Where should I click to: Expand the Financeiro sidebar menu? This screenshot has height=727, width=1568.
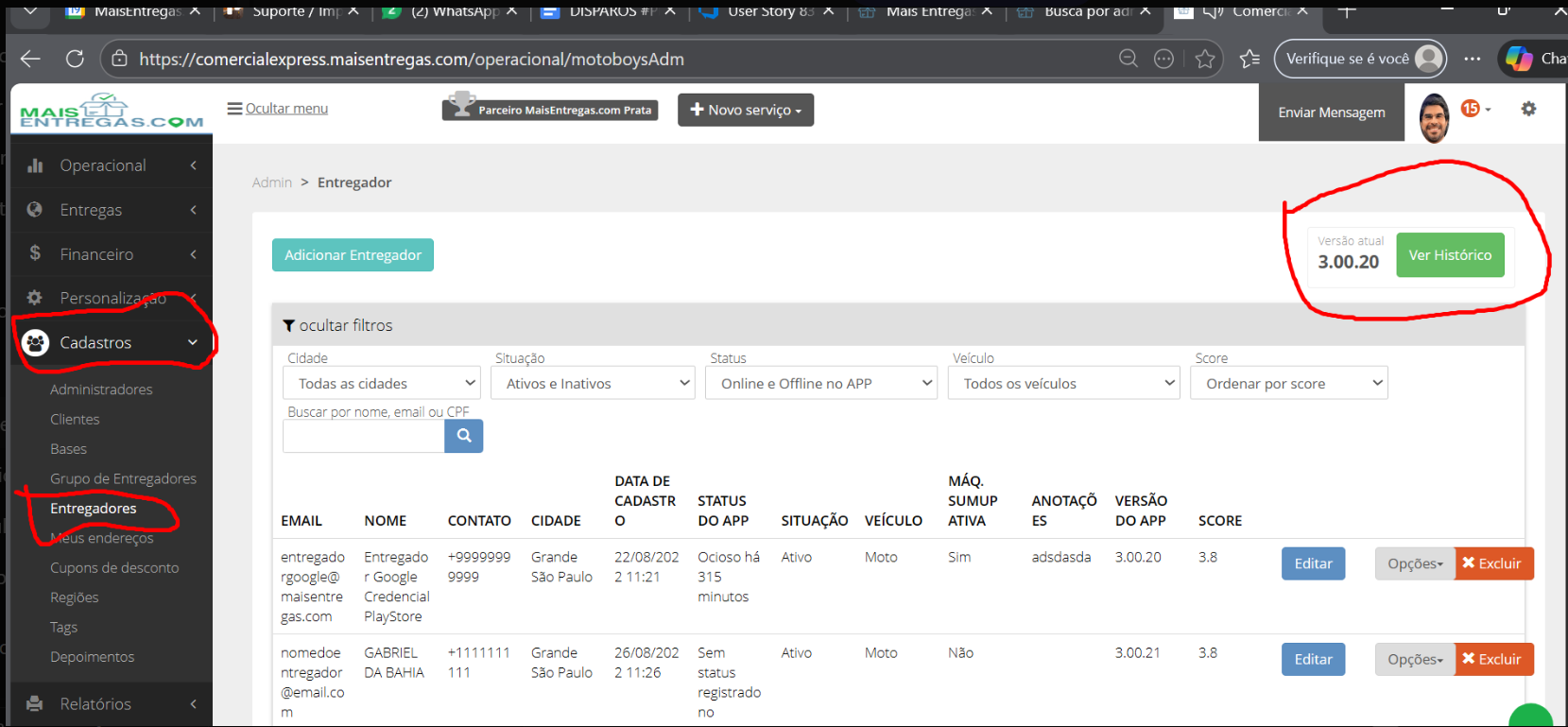tap(112, 254)
